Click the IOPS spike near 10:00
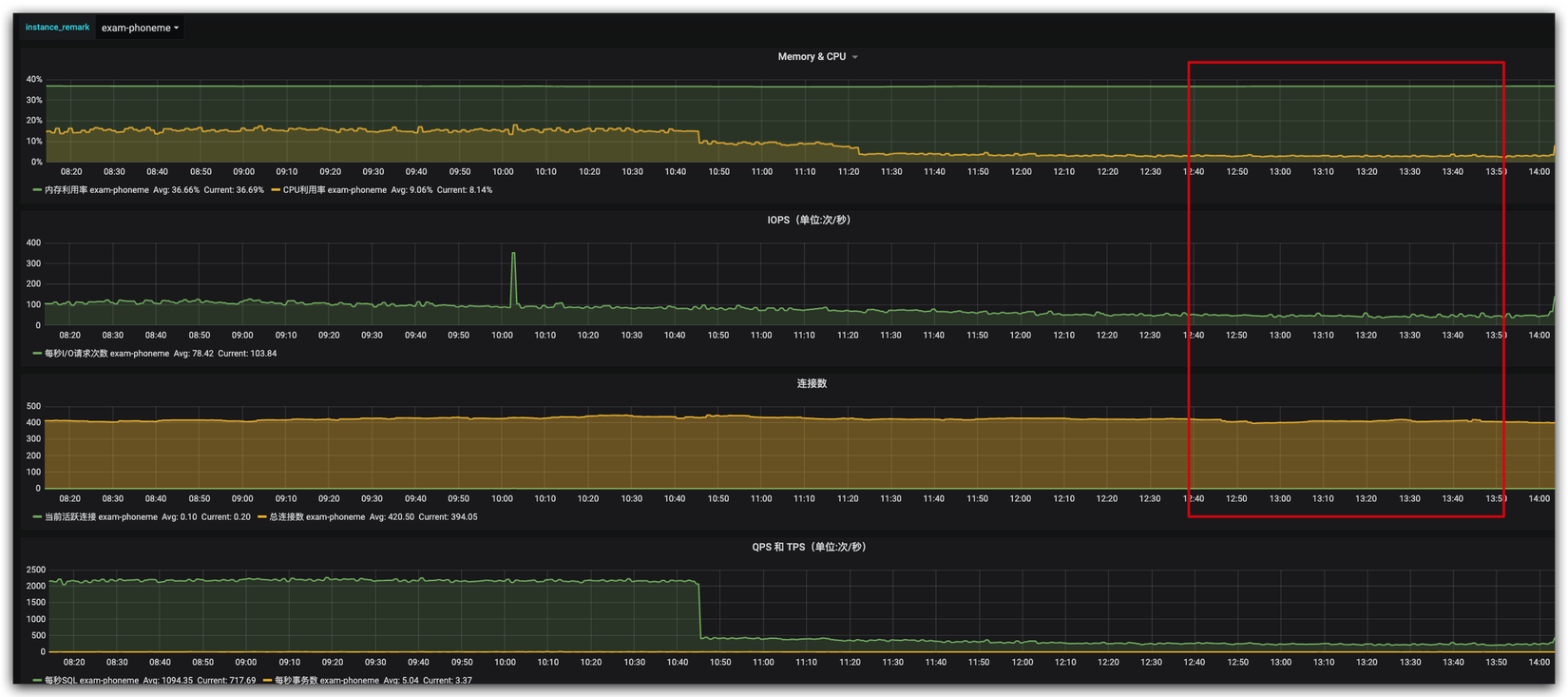 513,255
